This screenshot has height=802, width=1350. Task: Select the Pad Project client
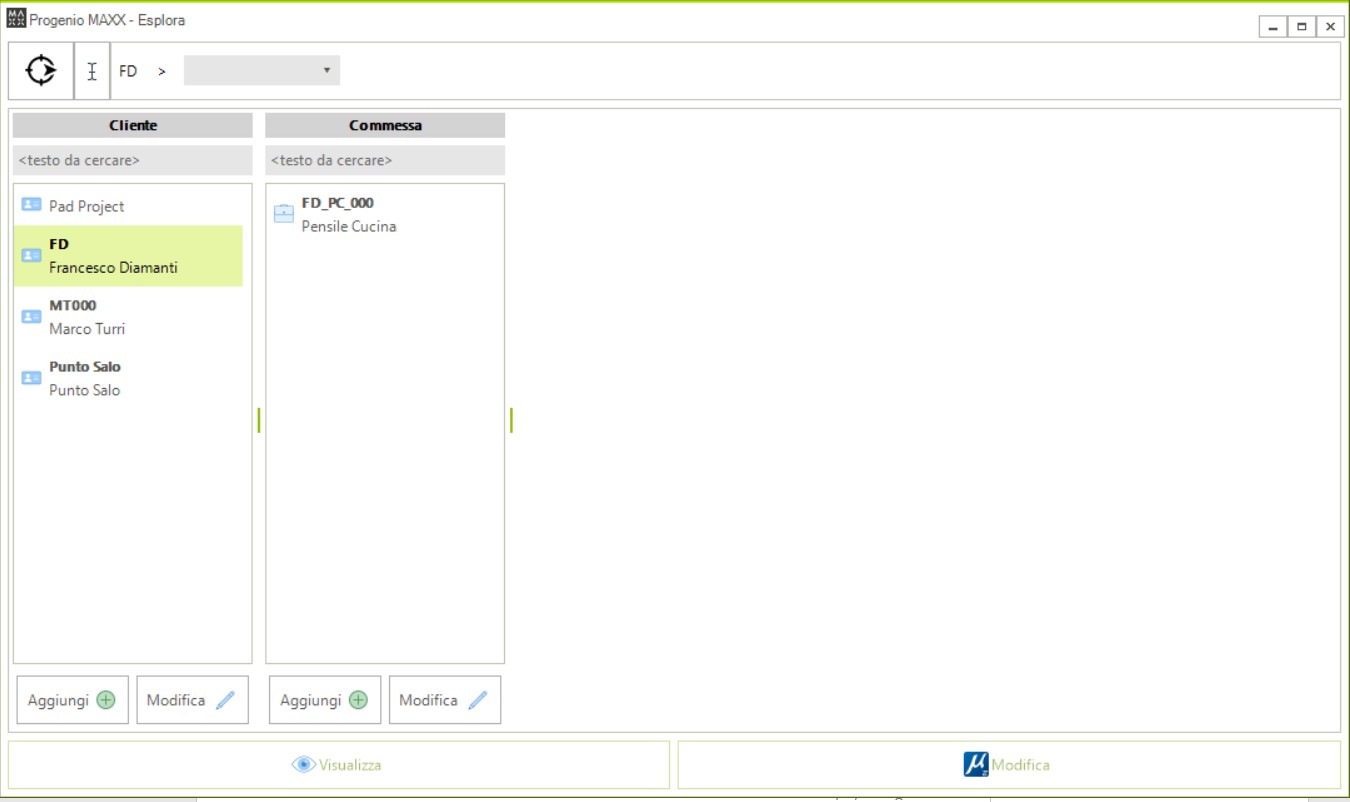pyautogui.click(x=128, y=206)
